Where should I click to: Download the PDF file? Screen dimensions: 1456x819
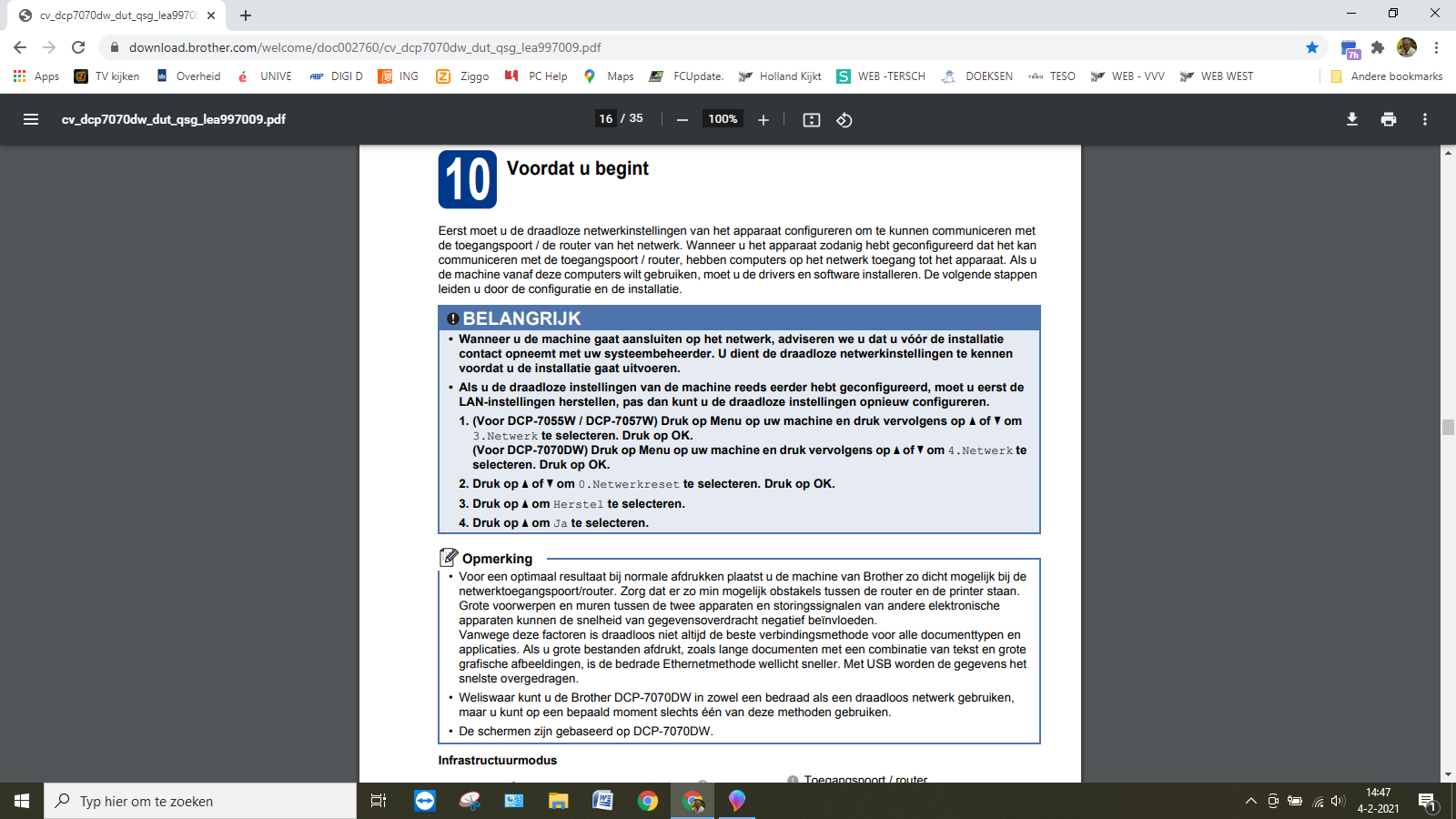(1352, 119)
